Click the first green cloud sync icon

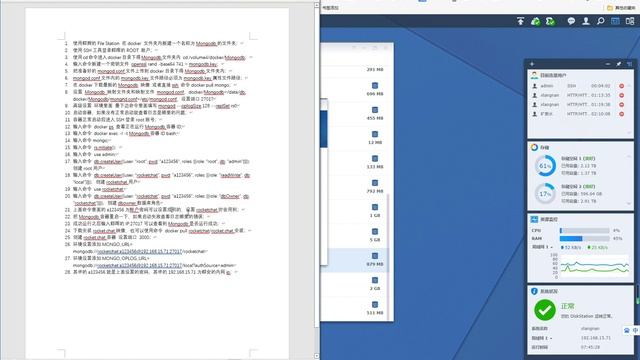click(x=536, y=21)
